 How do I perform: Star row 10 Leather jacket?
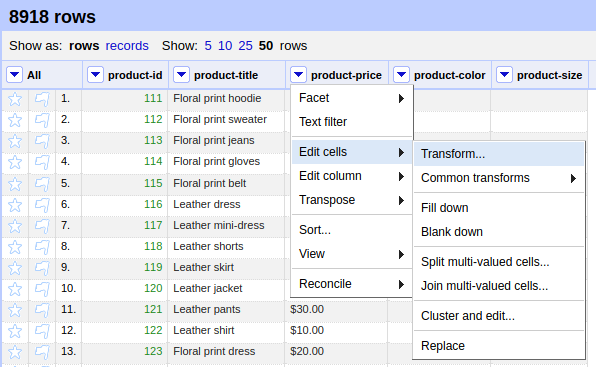[15, 289]
